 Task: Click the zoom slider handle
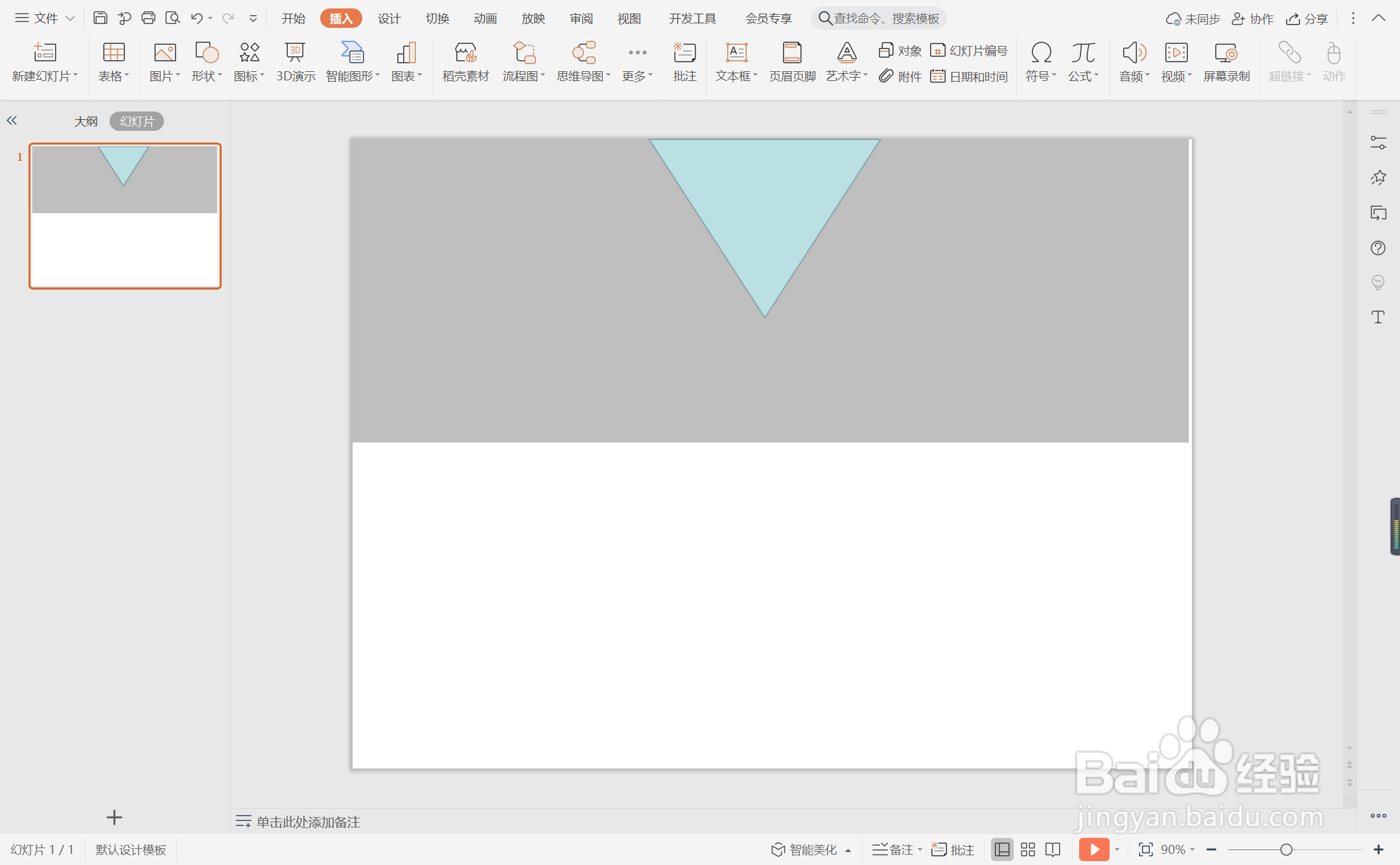[1287, 849]
